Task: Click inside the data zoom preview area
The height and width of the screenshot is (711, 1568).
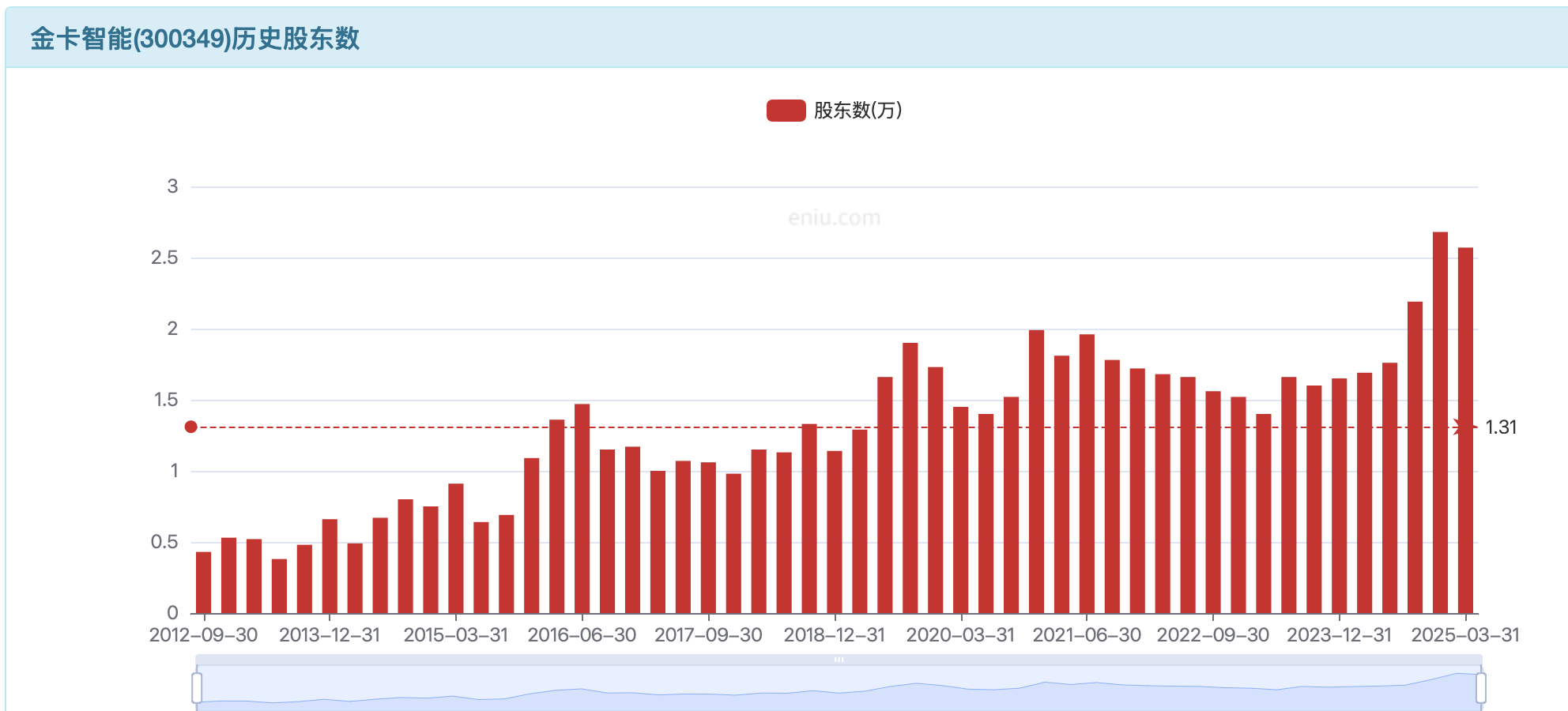Action: pyautogui.click(x=839, y=689)
